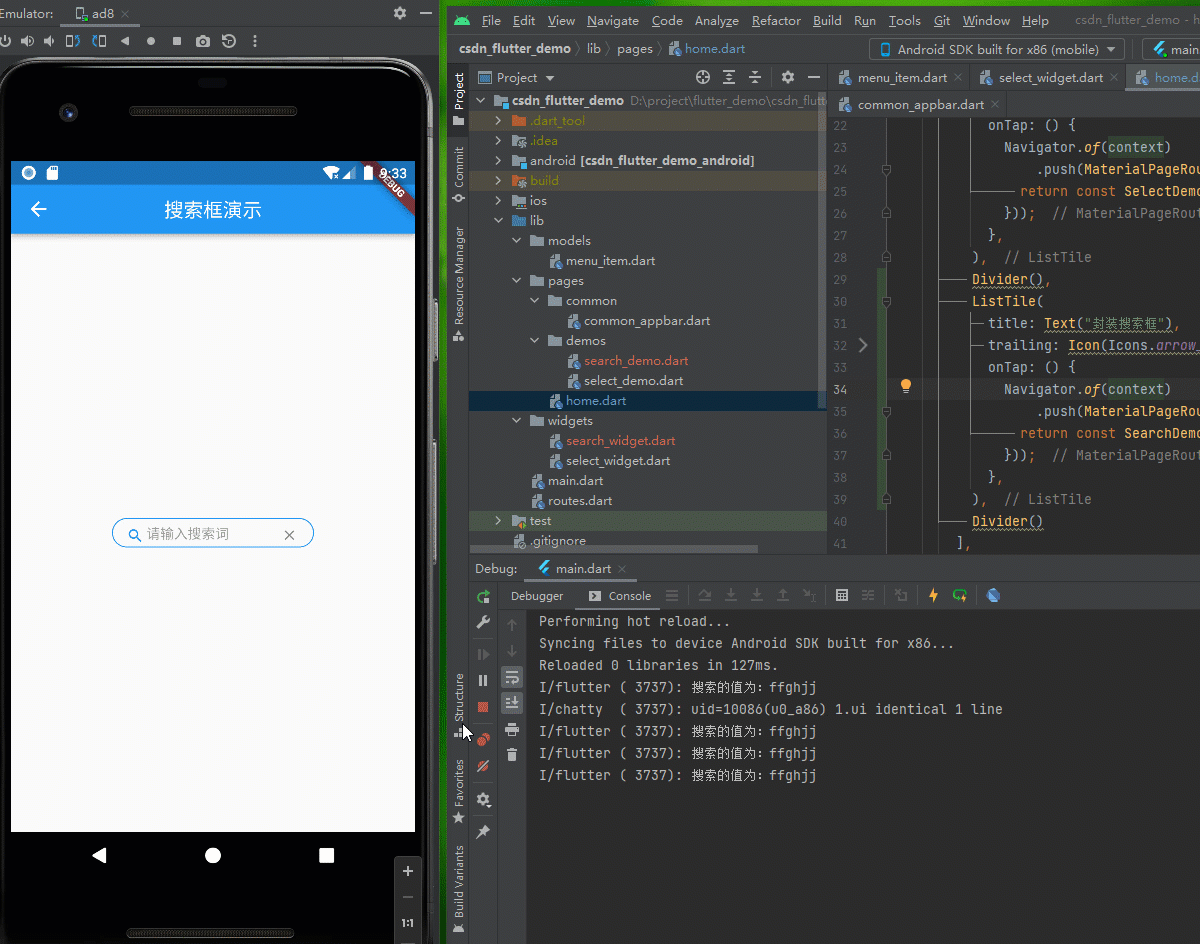This screenshot has height=944, width=1200.
Task: Pin the Debug tab with the pin icon
Action: pos(483,832)
